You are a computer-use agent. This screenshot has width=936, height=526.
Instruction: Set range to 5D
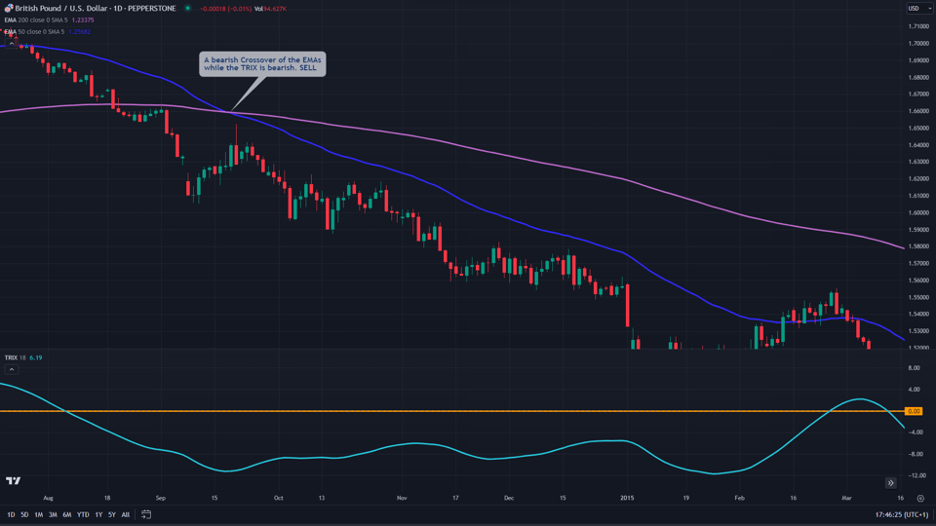click(x=24, y=515)
